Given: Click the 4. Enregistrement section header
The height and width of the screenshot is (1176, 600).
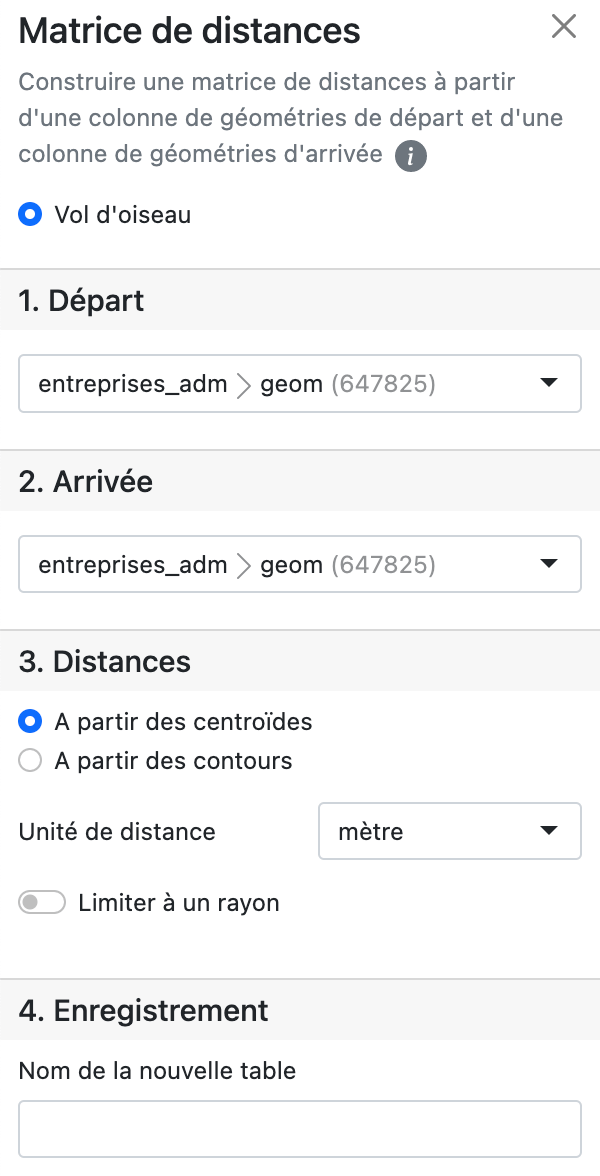Looking at the screenshot, I should 143,1010.
